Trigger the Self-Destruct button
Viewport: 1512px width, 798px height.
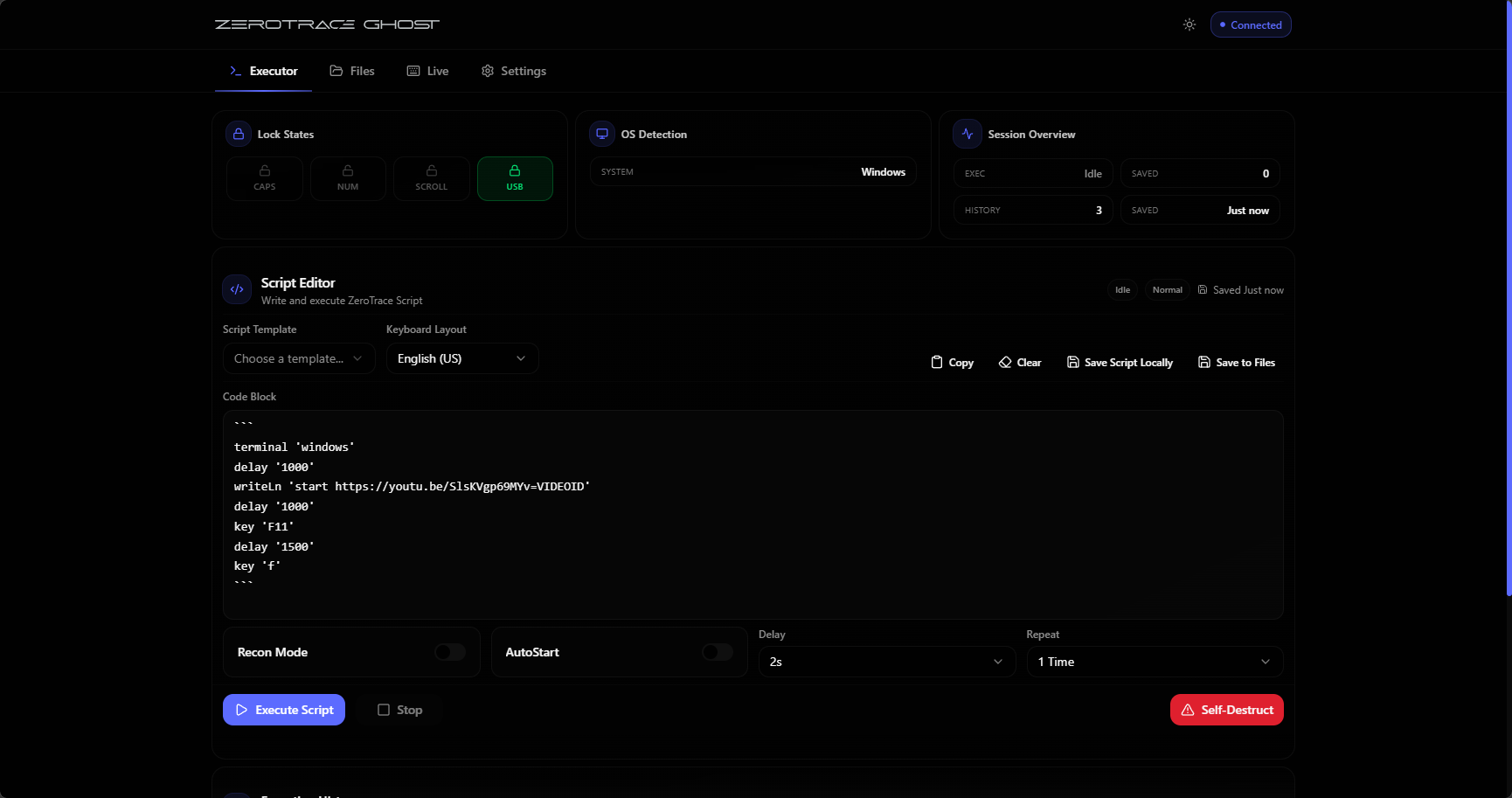pyautogui.click(x=1226, y=710)
